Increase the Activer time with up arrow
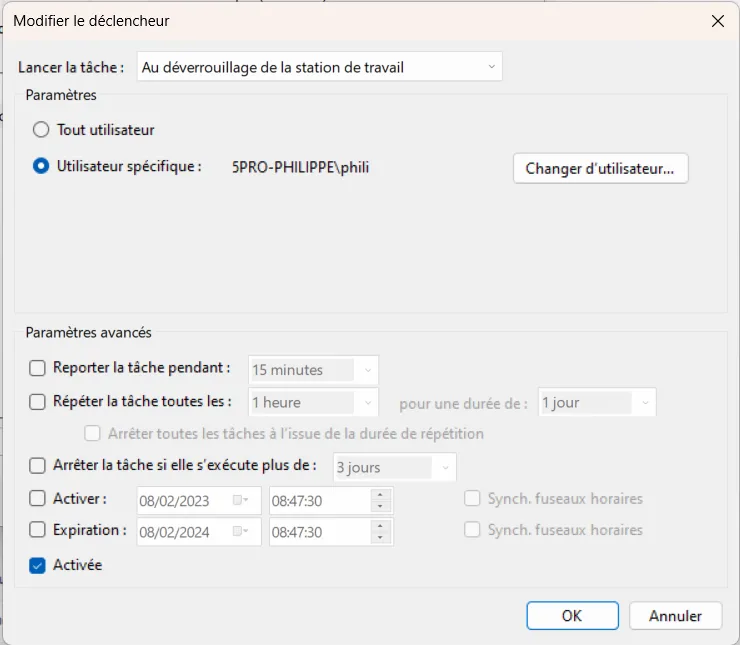Screen dimensions: 740x645 click(x=380, y=495)
